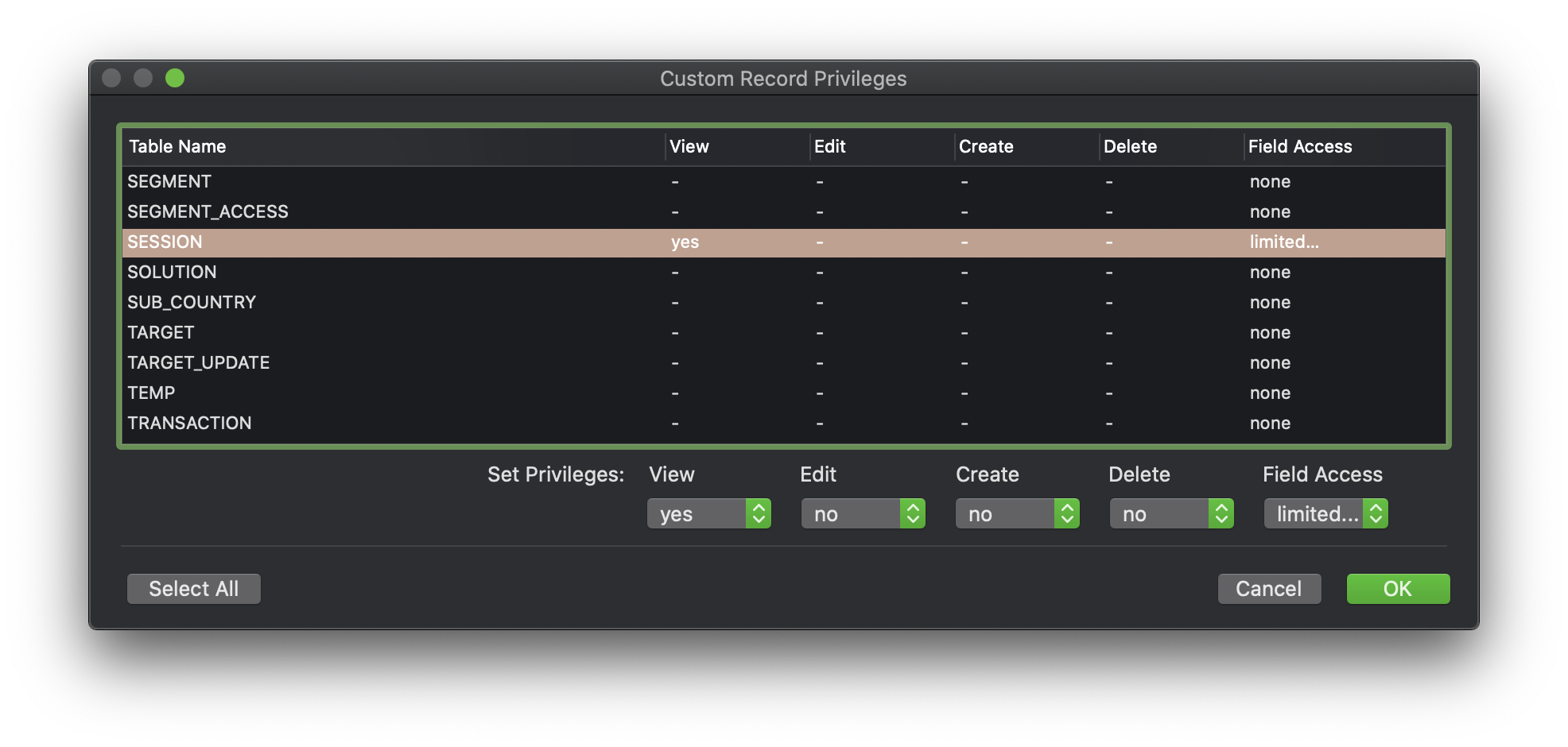Viewport: 1568px width, 747px height.
Task: Click the Select All button
Action: point(194,589)
